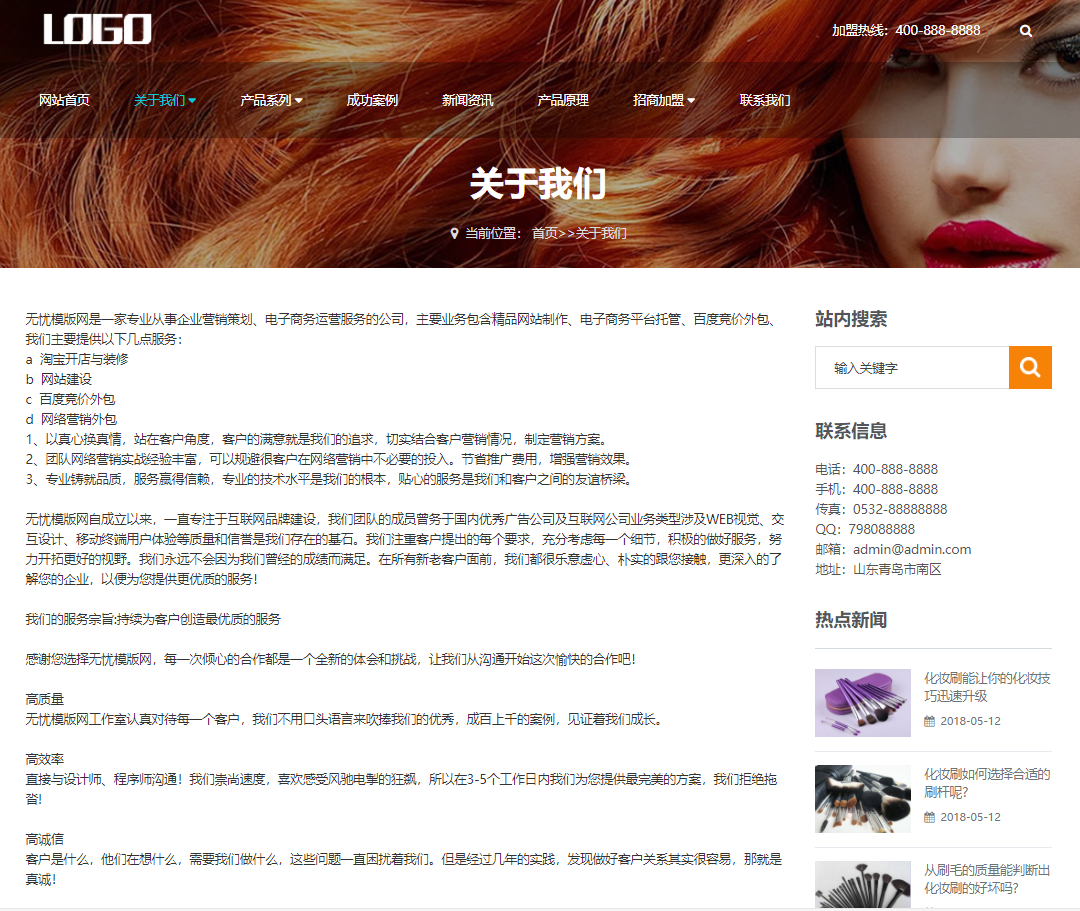Open the 招商加盟 nav menu item

pyautogui.click(x=658, y=100)
